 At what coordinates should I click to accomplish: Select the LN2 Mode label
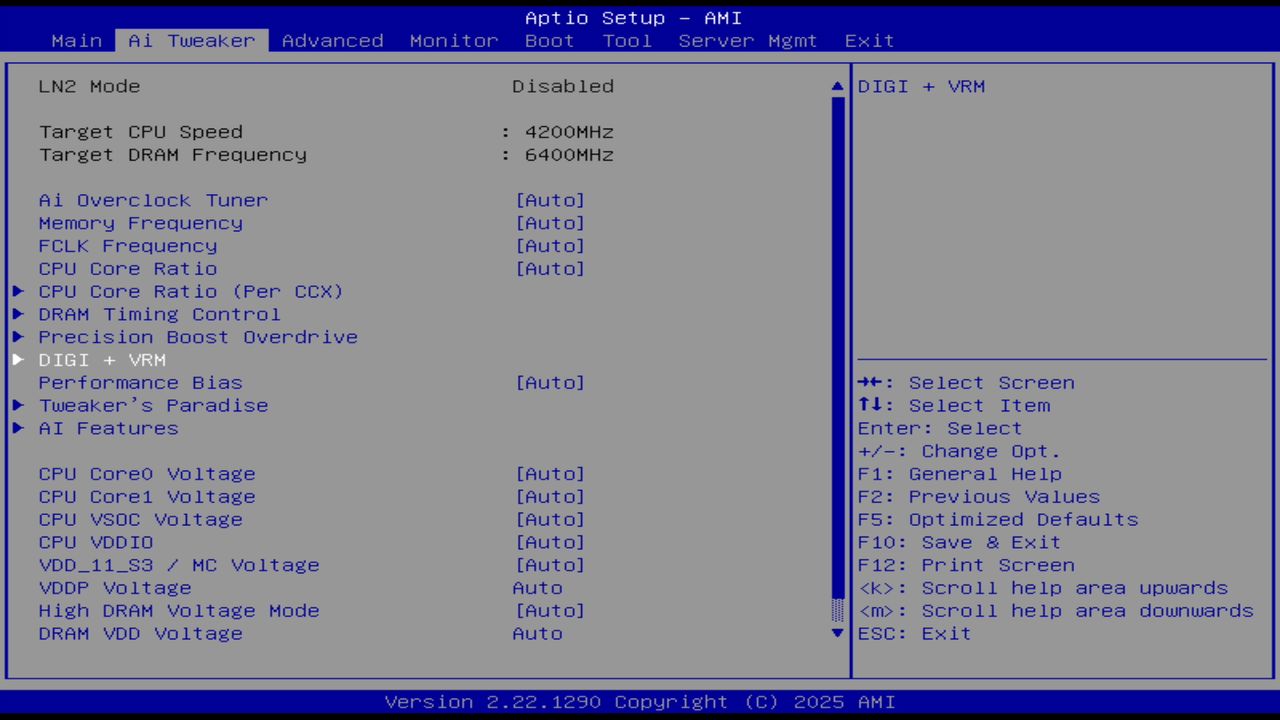(90, 87)
